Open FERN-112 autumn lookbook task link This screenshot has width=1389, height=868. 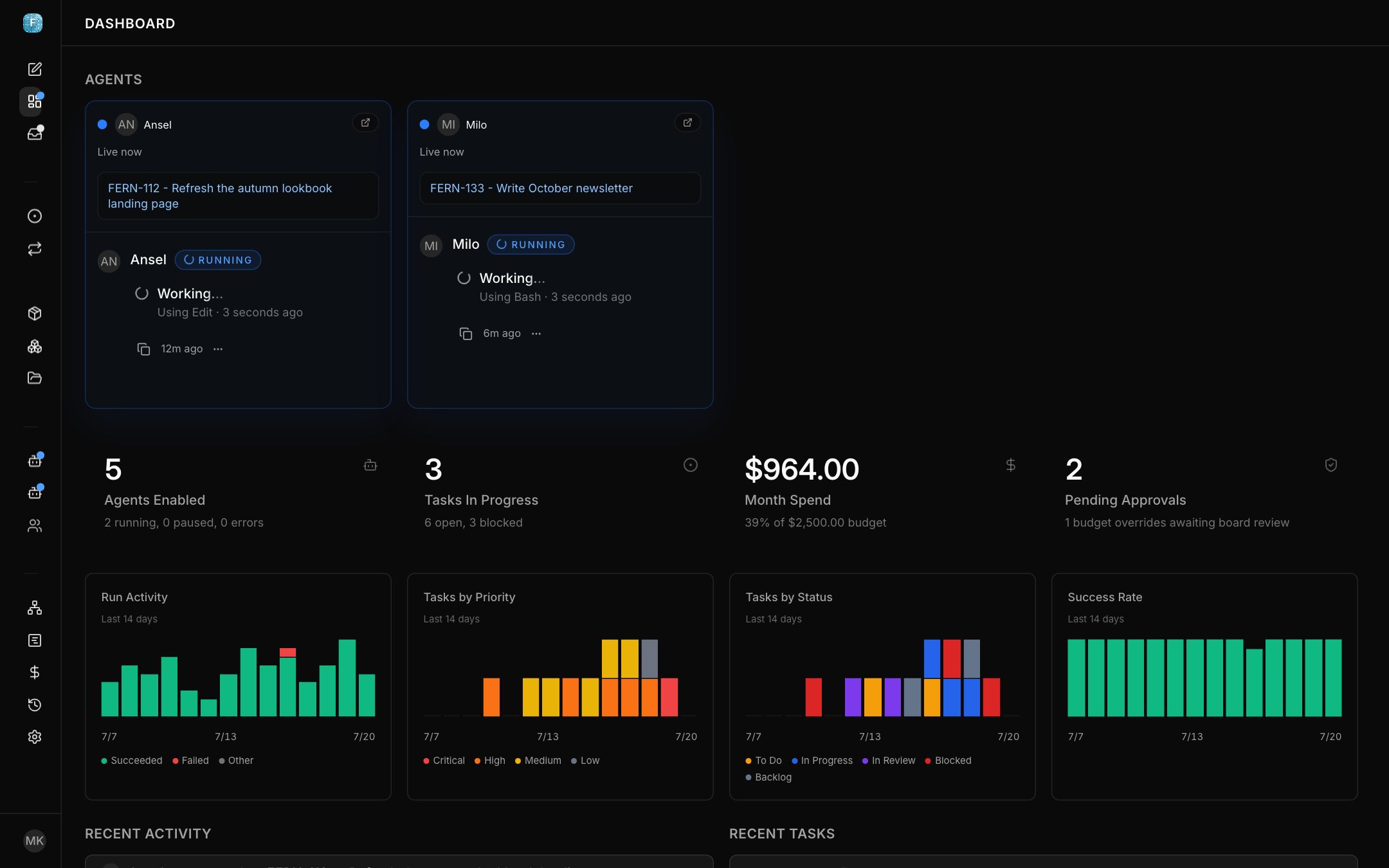220,196
